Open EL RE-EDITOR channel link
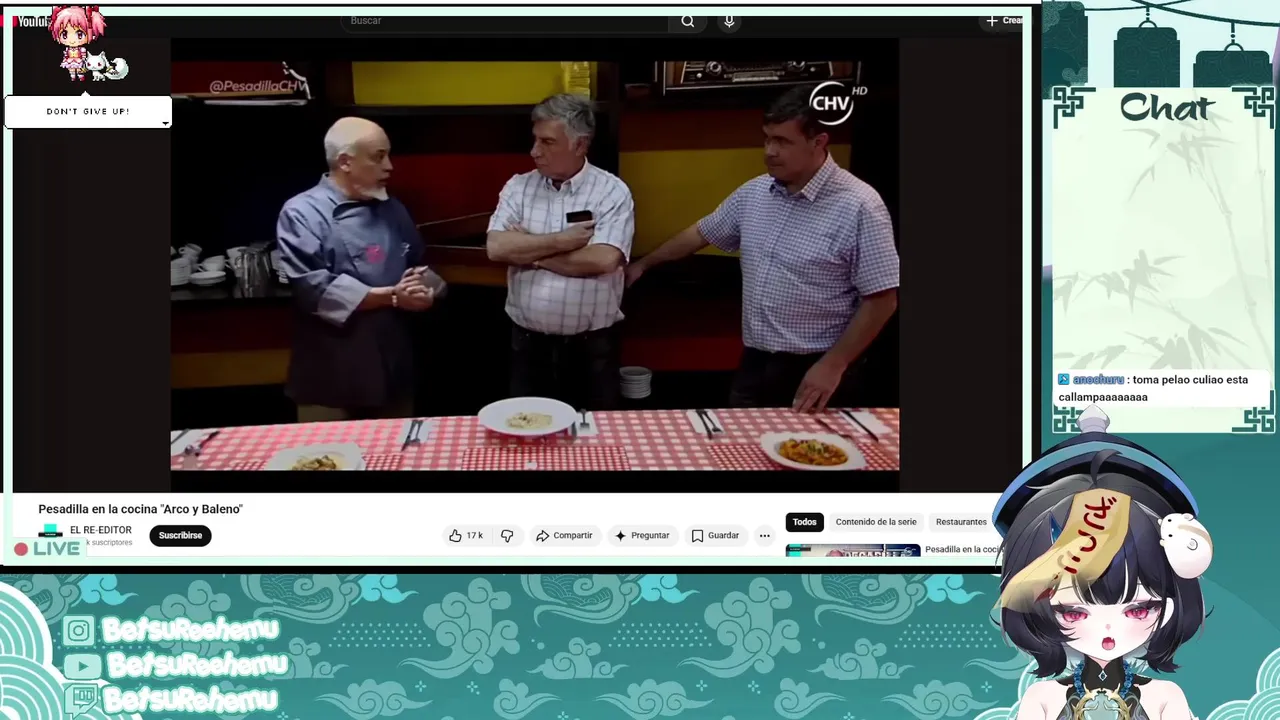1280x720 pixels. (x=101, y=530)
